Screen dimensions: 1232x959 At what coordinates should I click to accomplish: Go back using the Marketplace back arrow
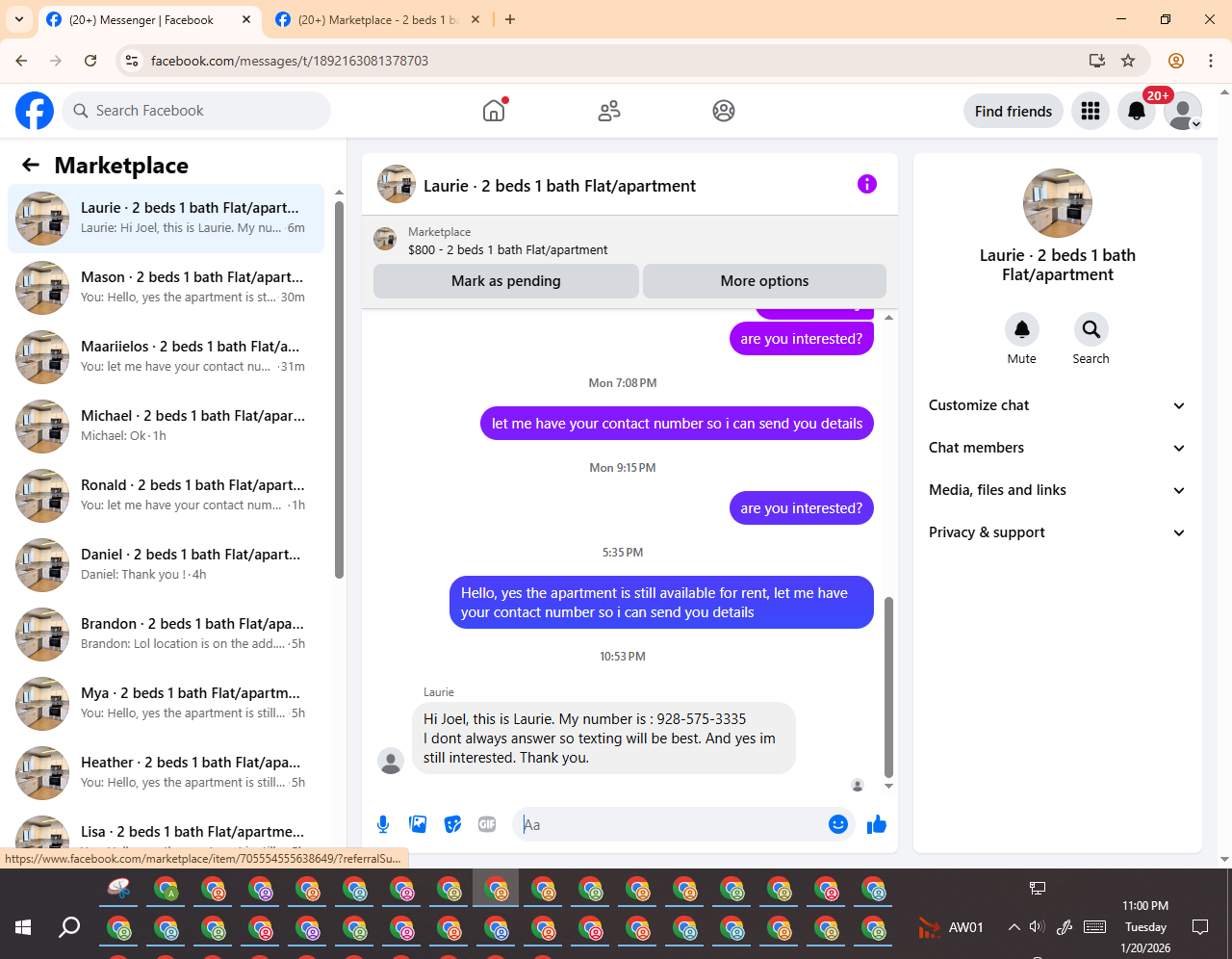click(31, 165)
